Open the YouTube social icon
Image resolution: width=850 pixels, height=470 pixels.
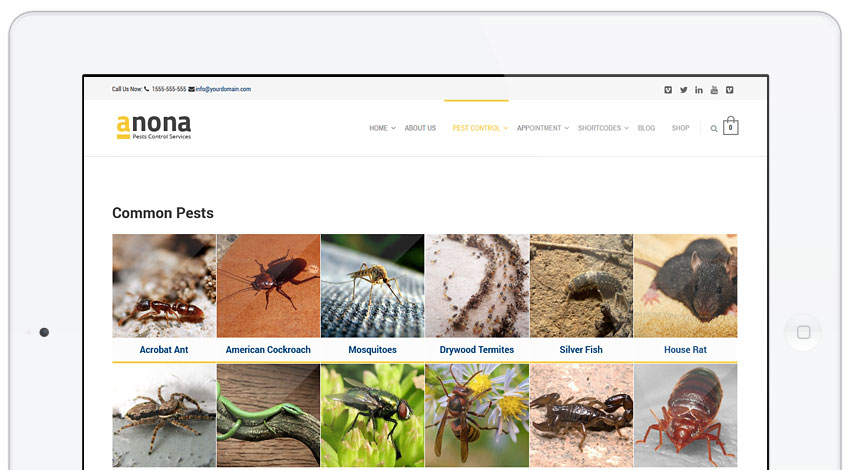[714, 90]
